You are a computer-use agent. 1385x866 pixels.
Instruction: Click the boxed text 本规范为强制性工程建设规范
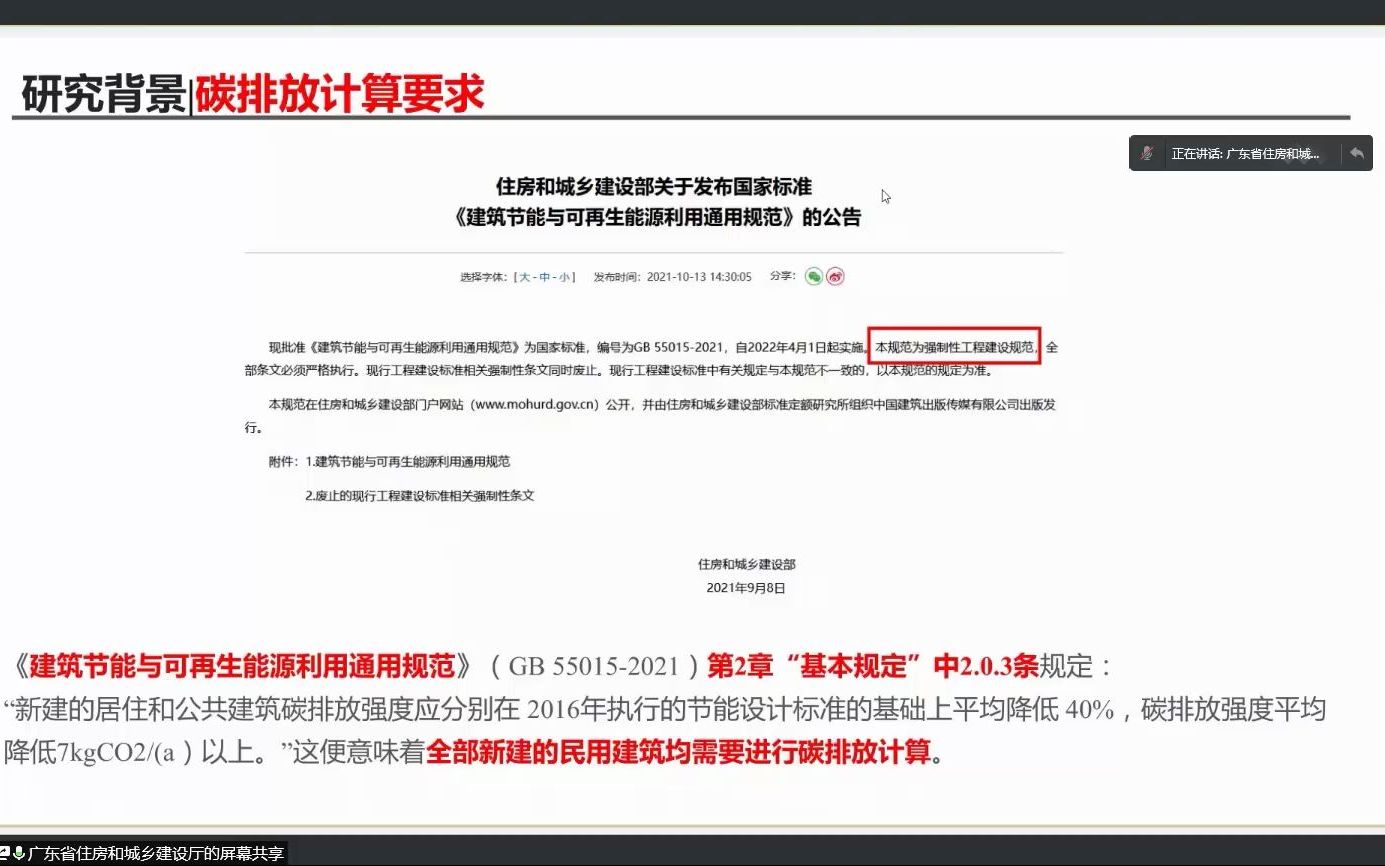coord(954,347)
